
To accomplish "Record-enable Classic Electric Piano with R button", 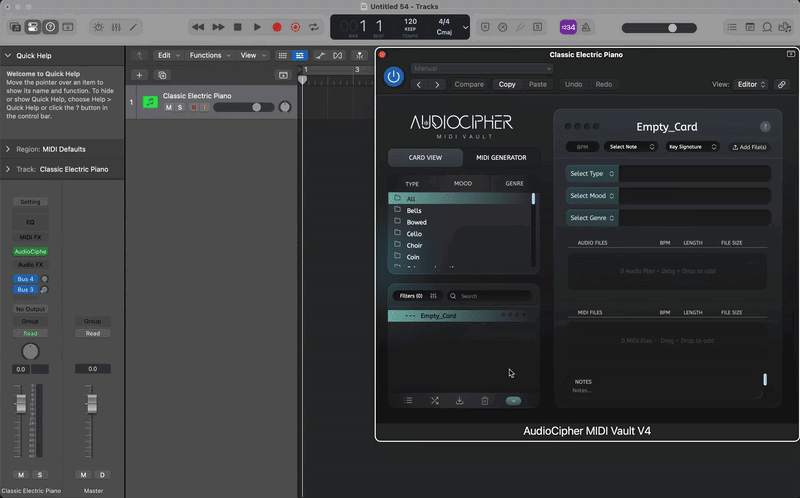I will [x=194, y=107].
